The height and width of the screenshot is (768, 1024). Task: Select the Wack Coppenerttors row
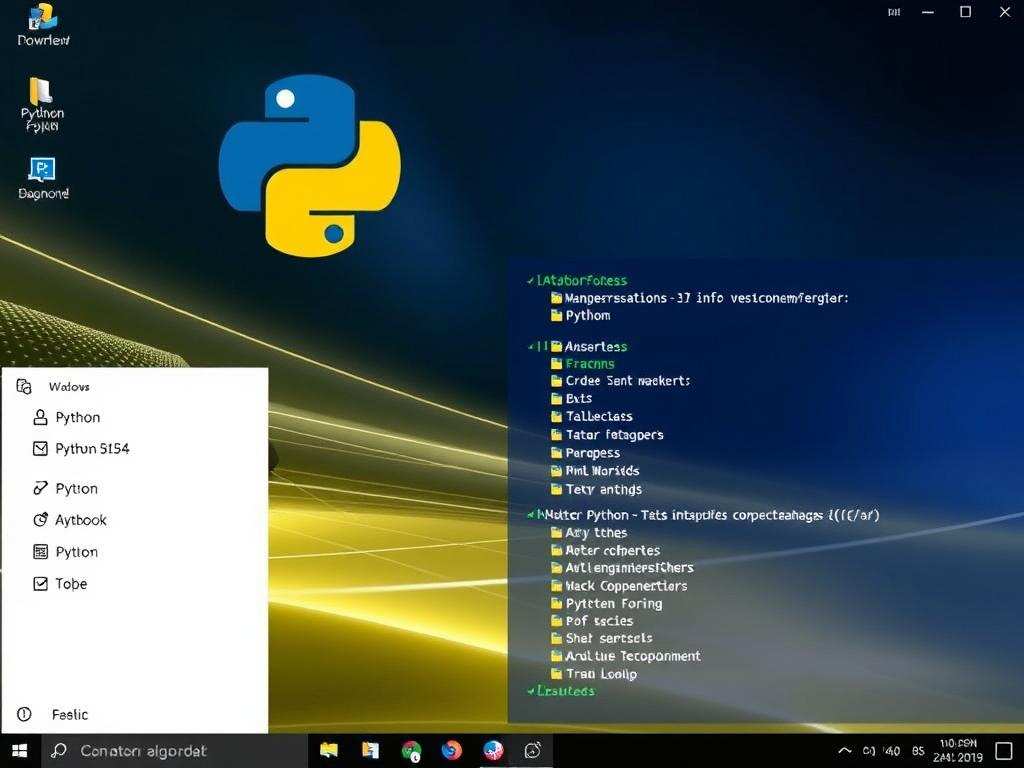pos(619,586)
